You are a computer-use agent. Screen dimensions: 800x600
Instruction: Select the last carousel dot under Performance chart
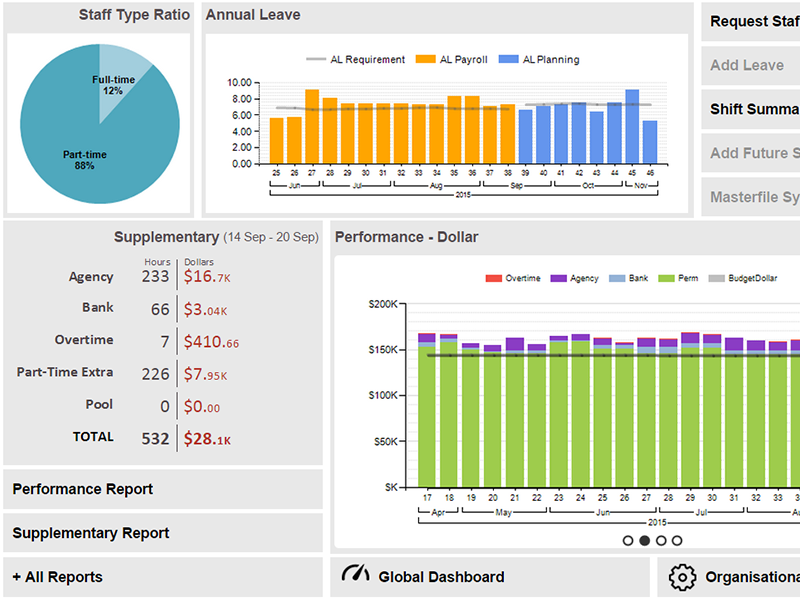pyautogui.click(x=677, y=541)
